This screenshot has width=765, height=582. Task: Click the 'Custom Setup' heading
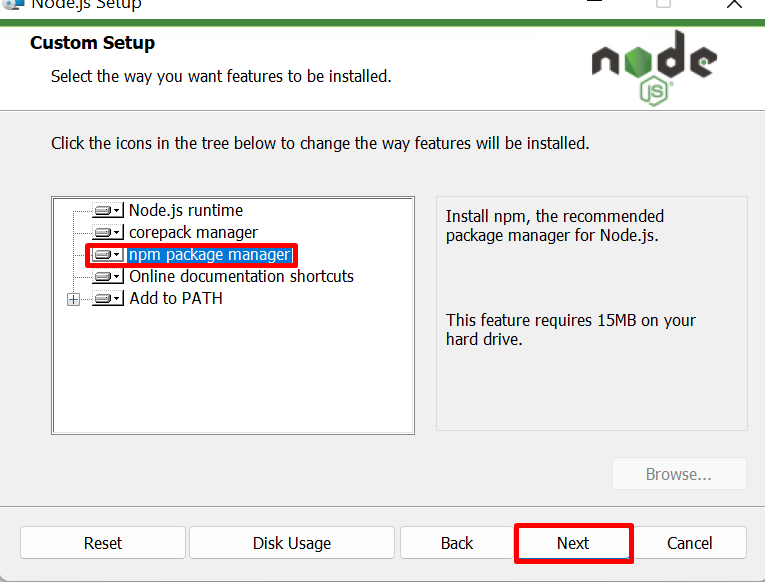[x=92, y=43]
